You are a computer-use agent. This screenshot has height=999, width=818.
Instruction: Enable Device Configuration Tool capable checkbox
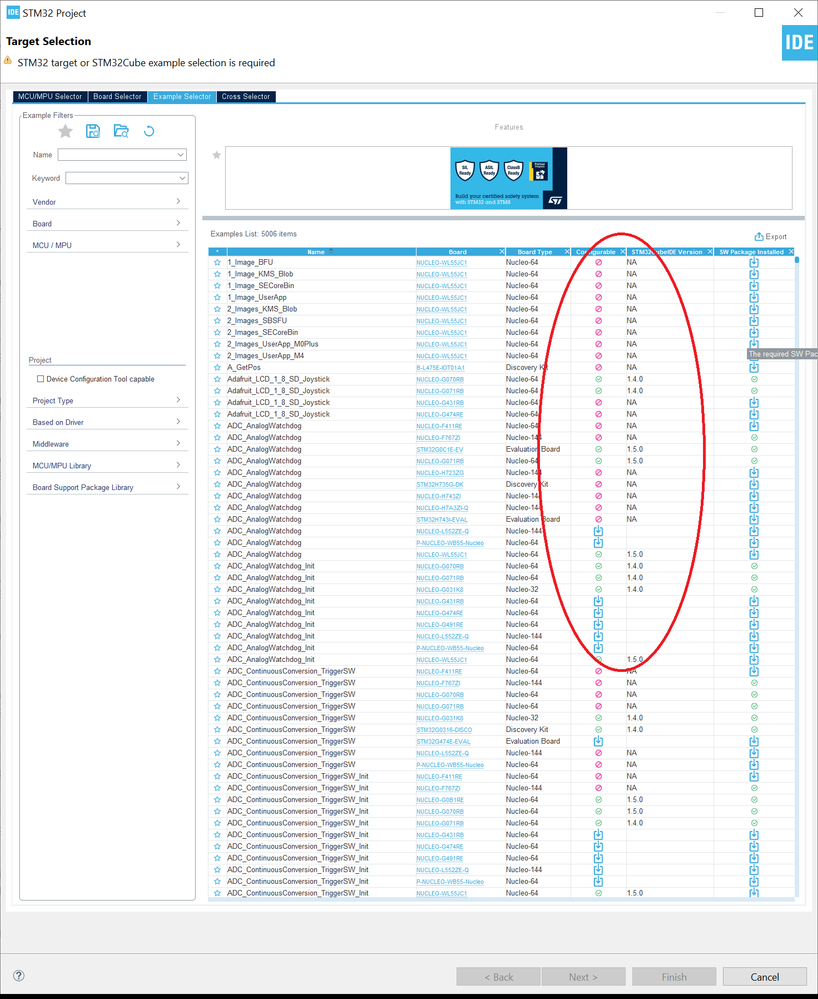coord(41,378)
